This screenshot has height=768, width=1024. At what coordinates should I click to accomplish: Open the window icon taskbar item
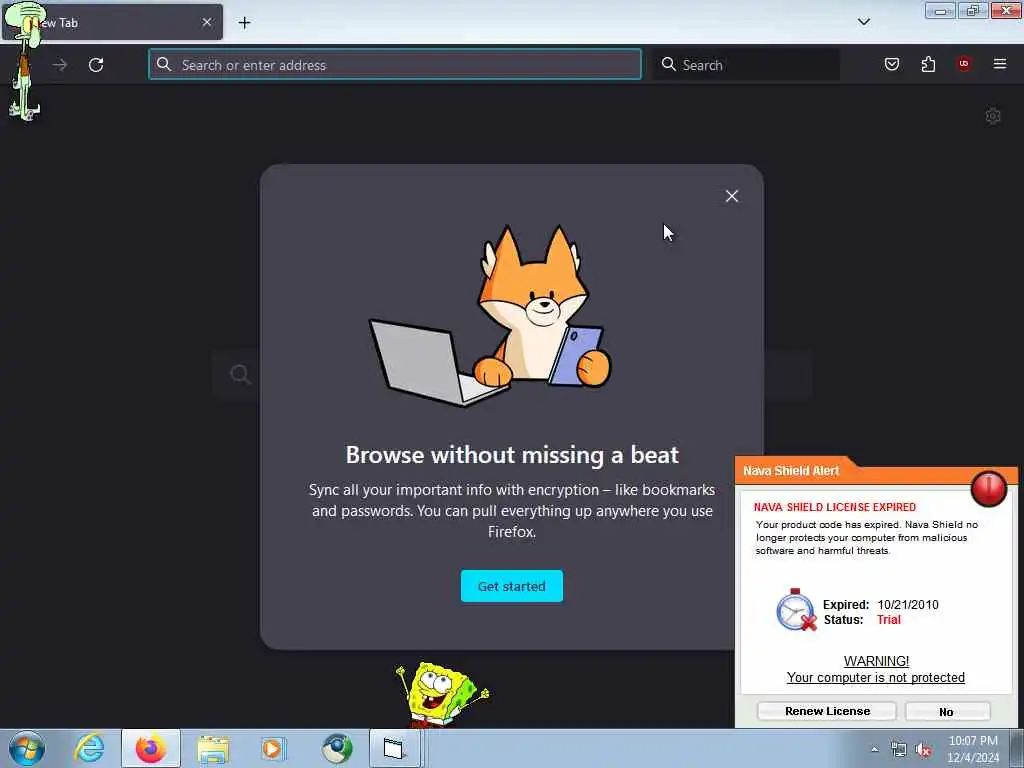(x=396, y=748)
